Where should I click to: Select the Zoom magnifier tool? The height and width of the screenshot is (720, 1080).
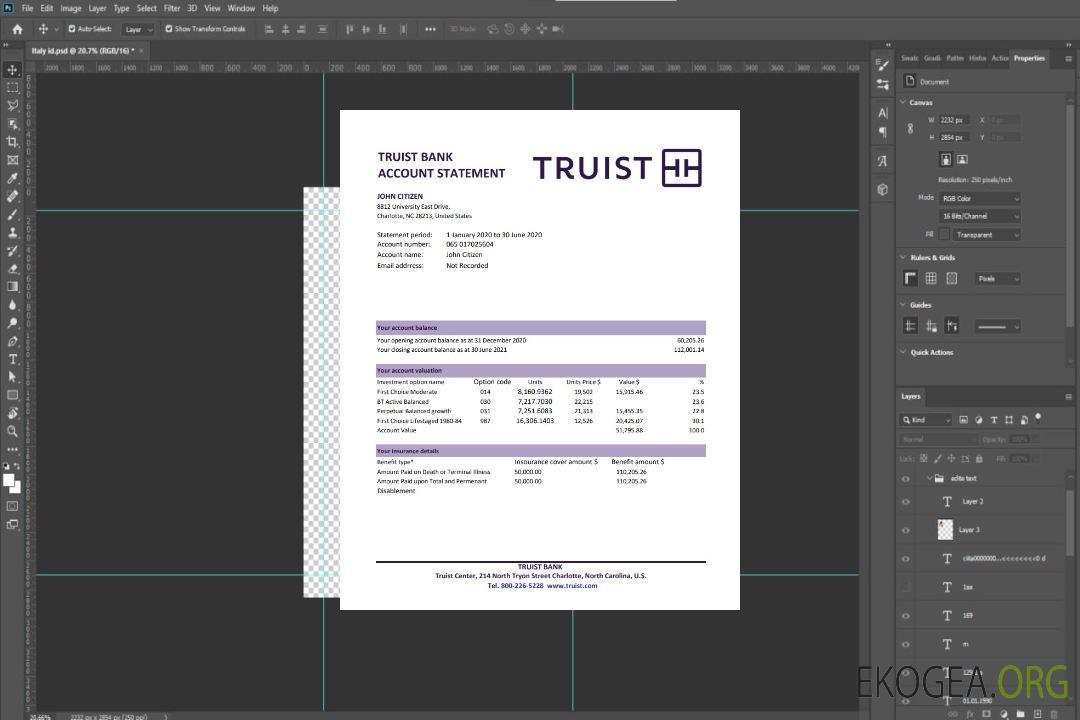point(12,431)
